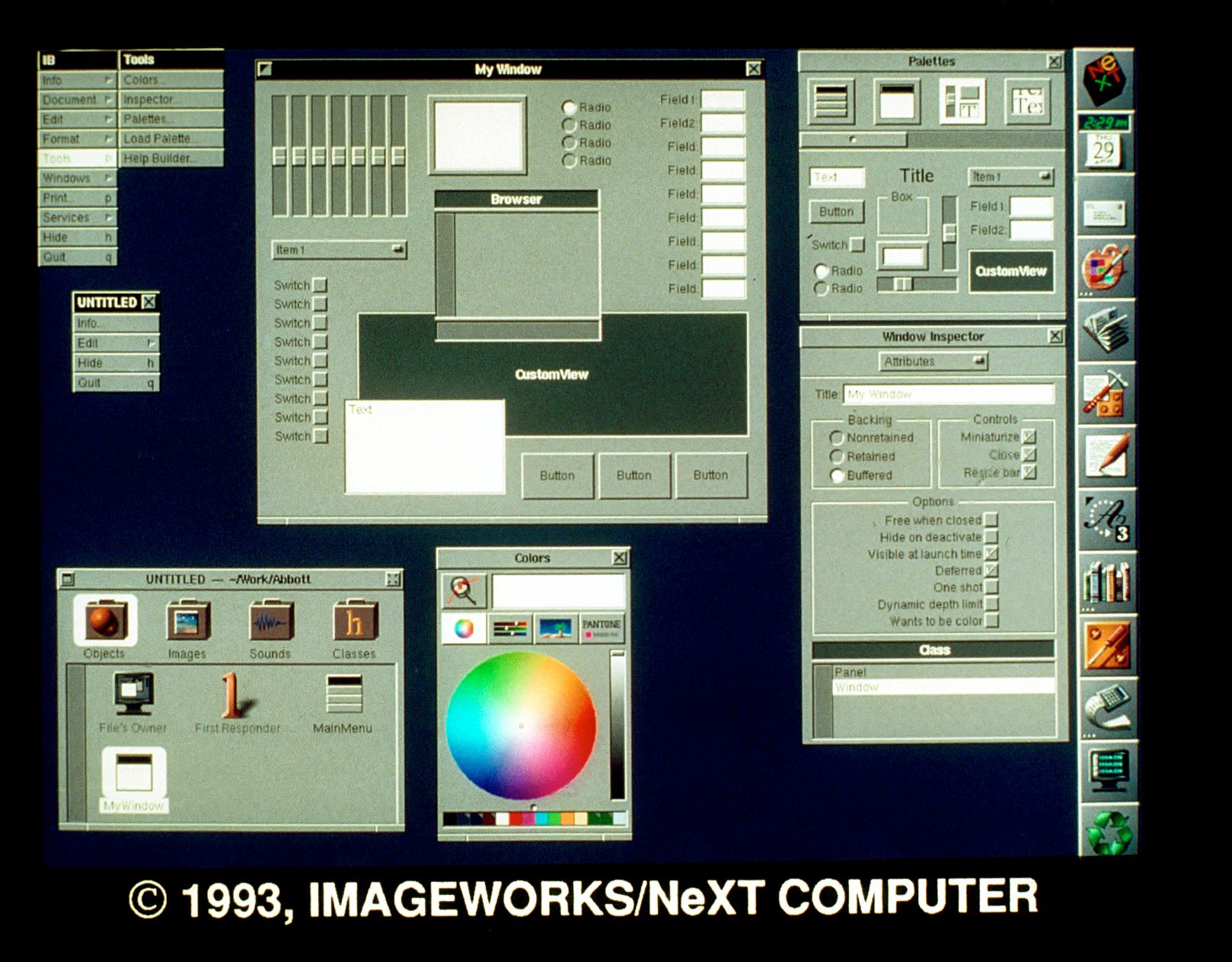
Task: Select the Sounds icon in file window
Action: [x=270, y=622]
